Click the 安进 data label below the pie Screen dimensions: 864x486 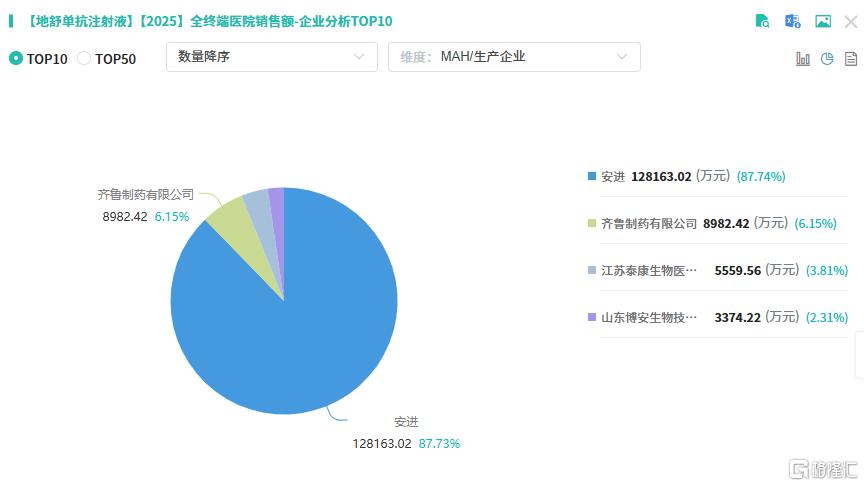(x=406, y=422)
